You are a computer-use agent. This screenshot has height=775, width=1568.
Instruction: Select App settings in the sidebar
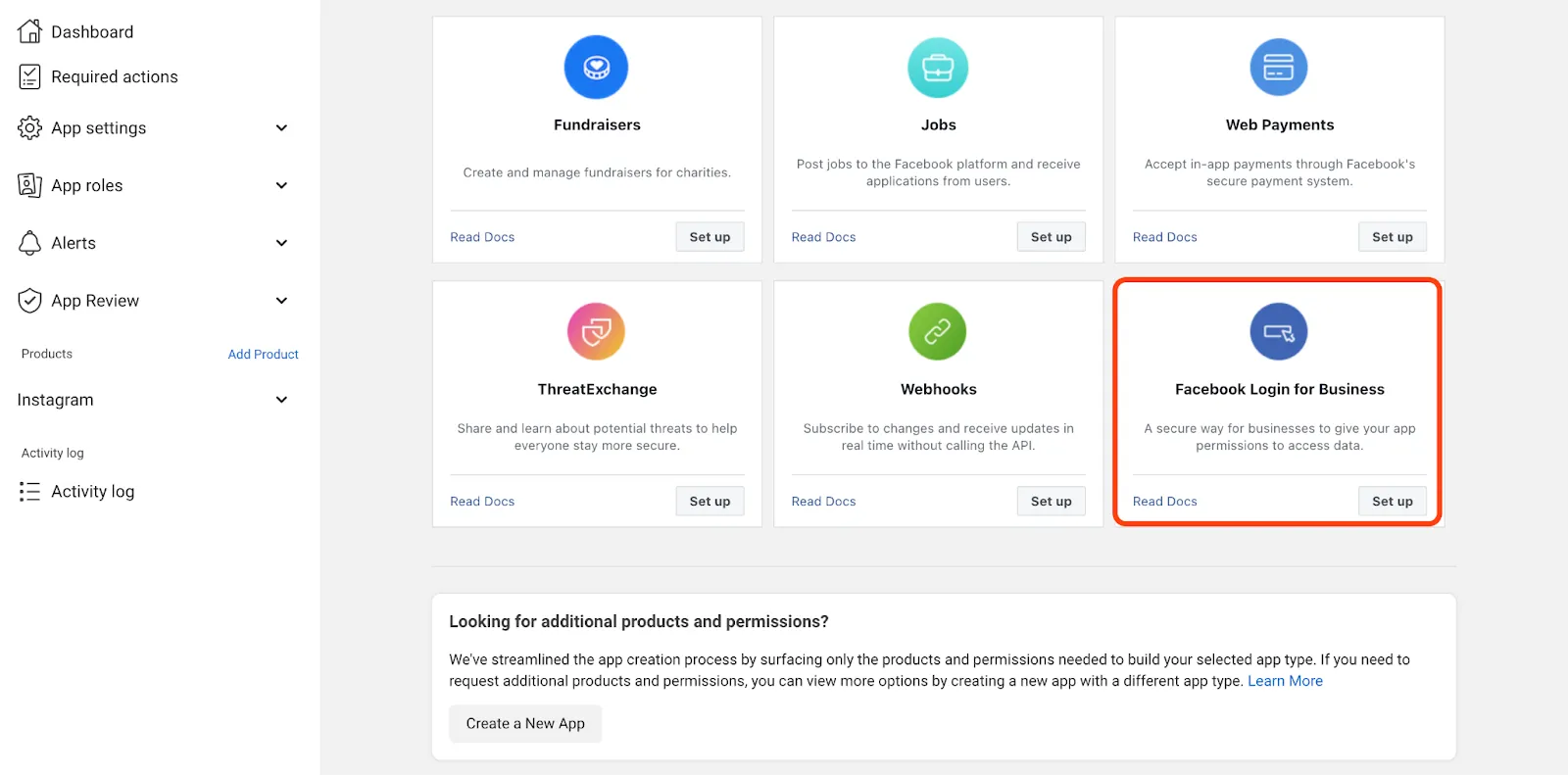(99, 128)
